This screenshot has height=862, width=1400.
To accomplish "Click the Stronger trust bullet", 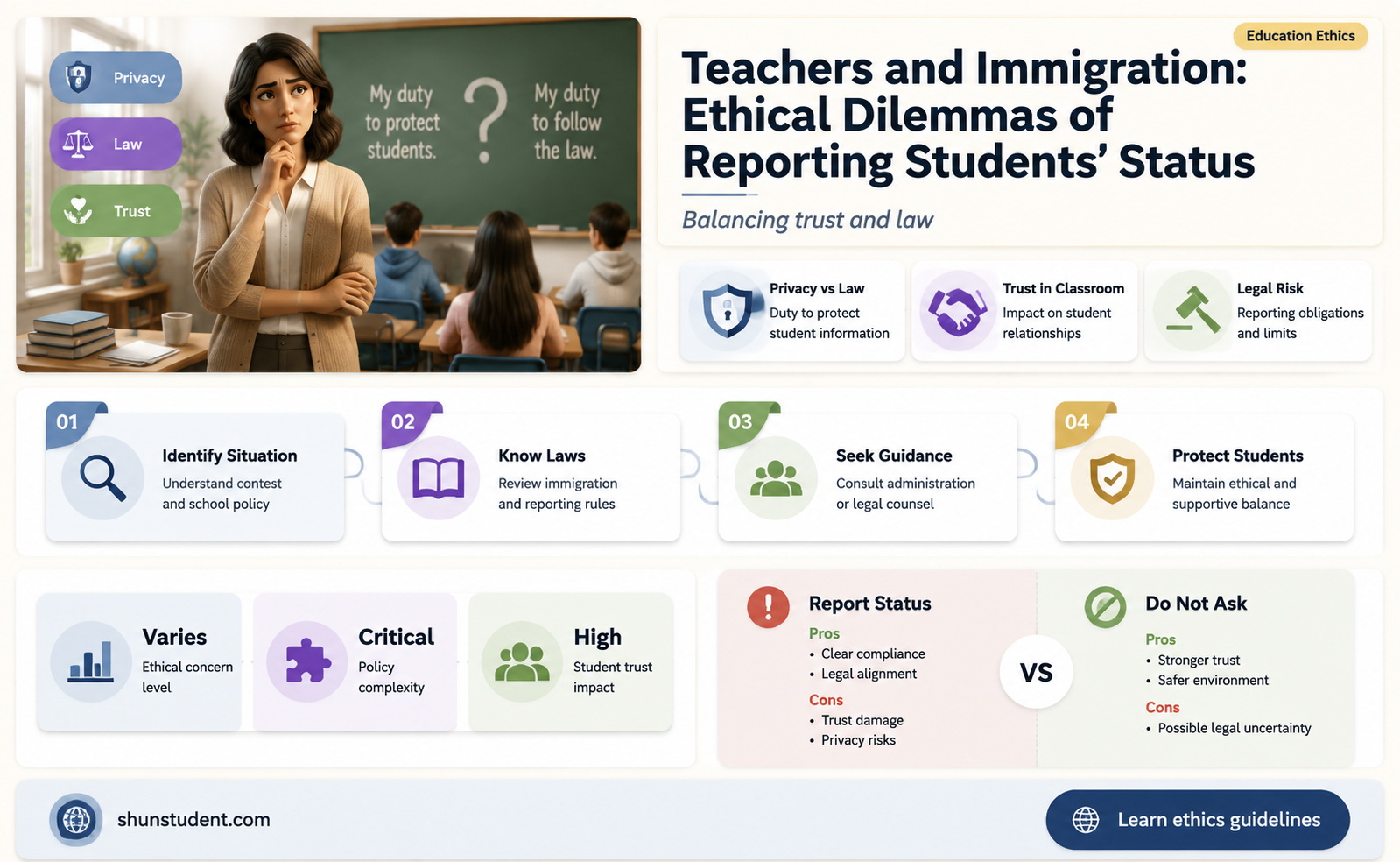I will coord(1199,661).
